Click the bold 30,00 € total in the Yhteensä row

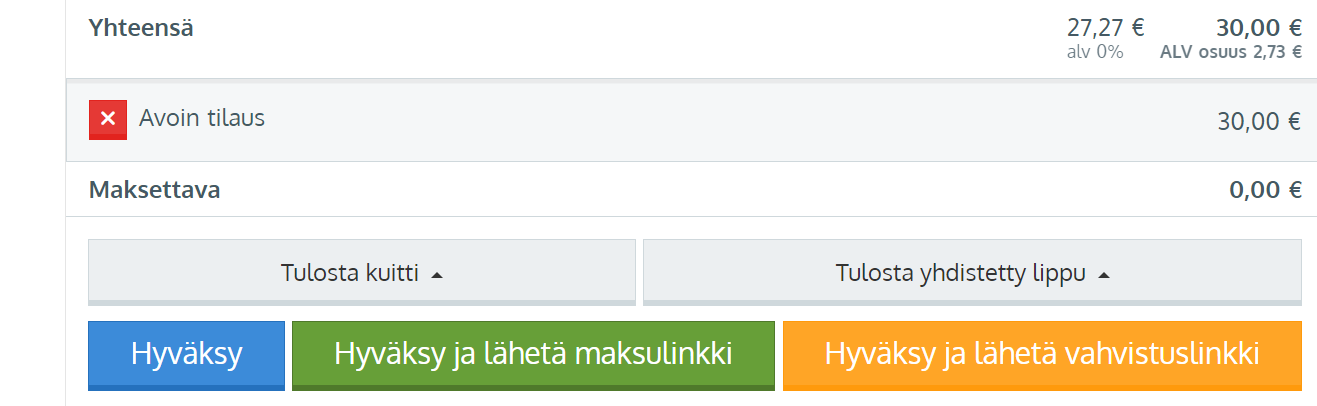click(1259, 28)
